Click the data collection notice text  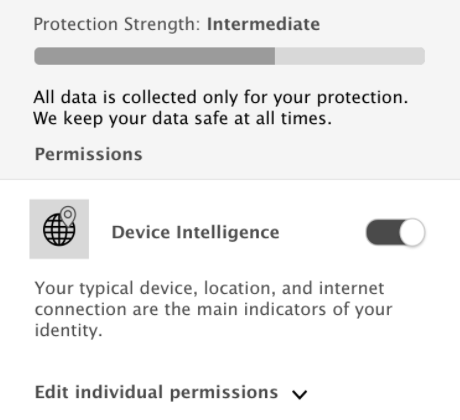coord(221,108)
